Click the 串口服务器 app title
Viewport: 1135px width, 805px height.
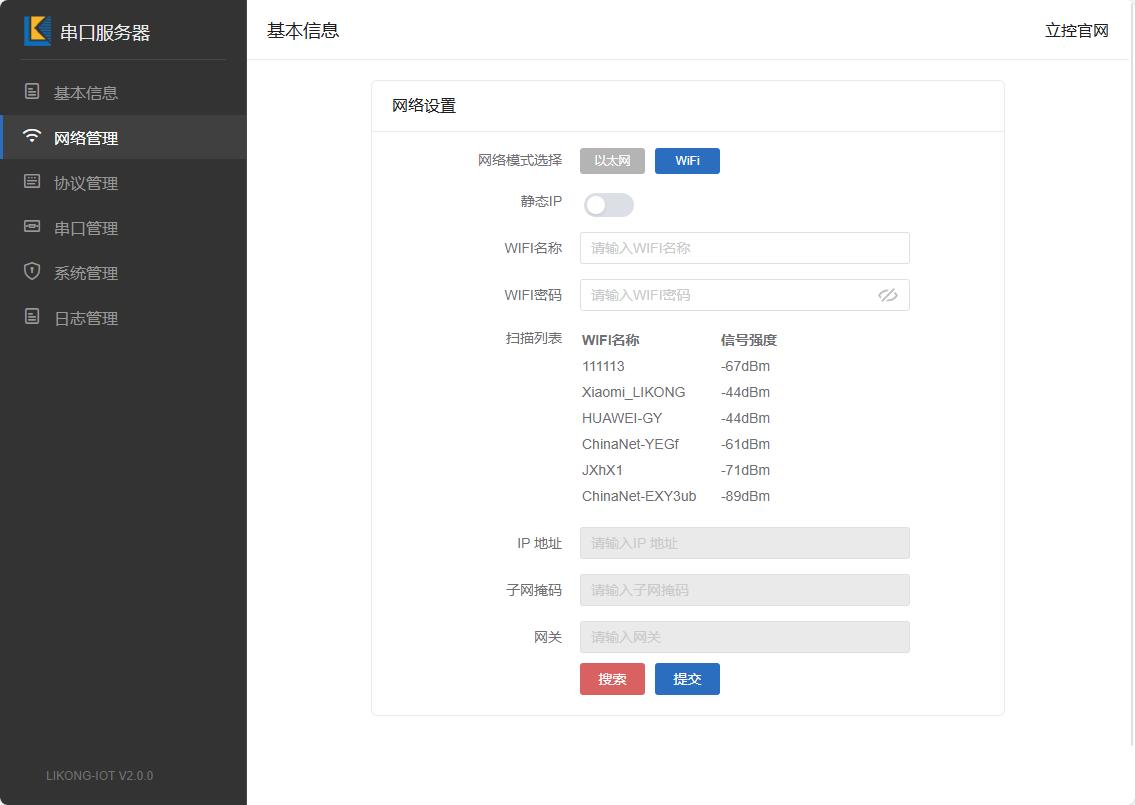coord(105,33)
